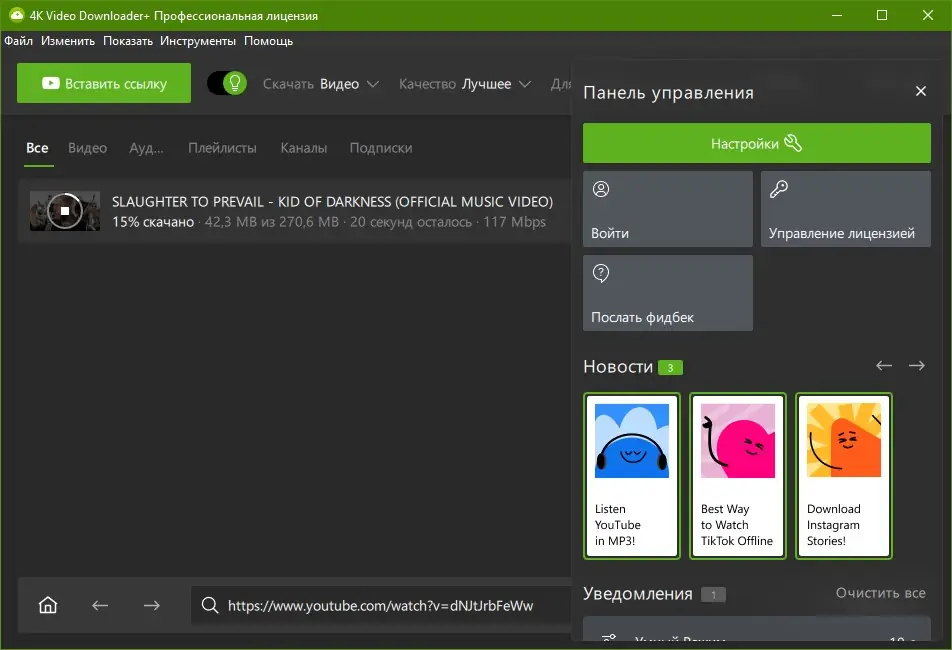
Task: Open the Послать фидбек tile
Action: coord(668,293)
